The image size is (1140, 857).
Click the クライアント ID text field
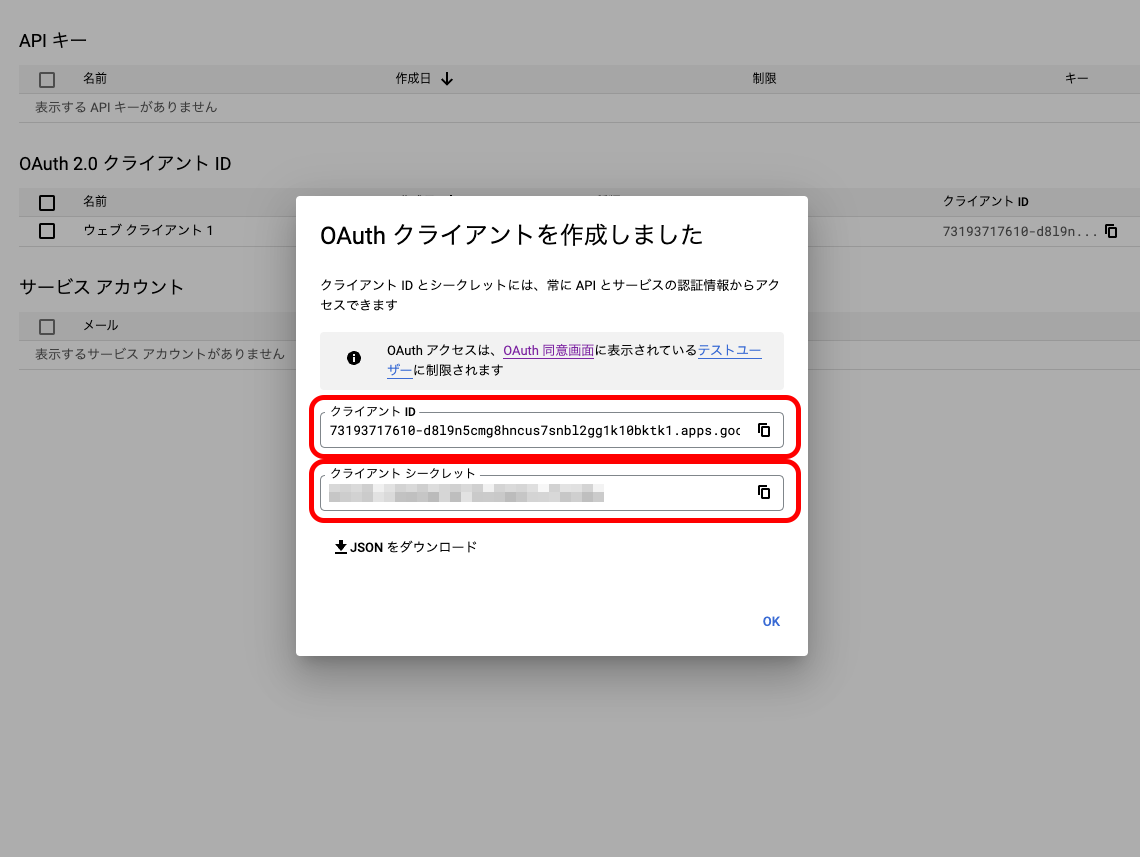[535, 431]
